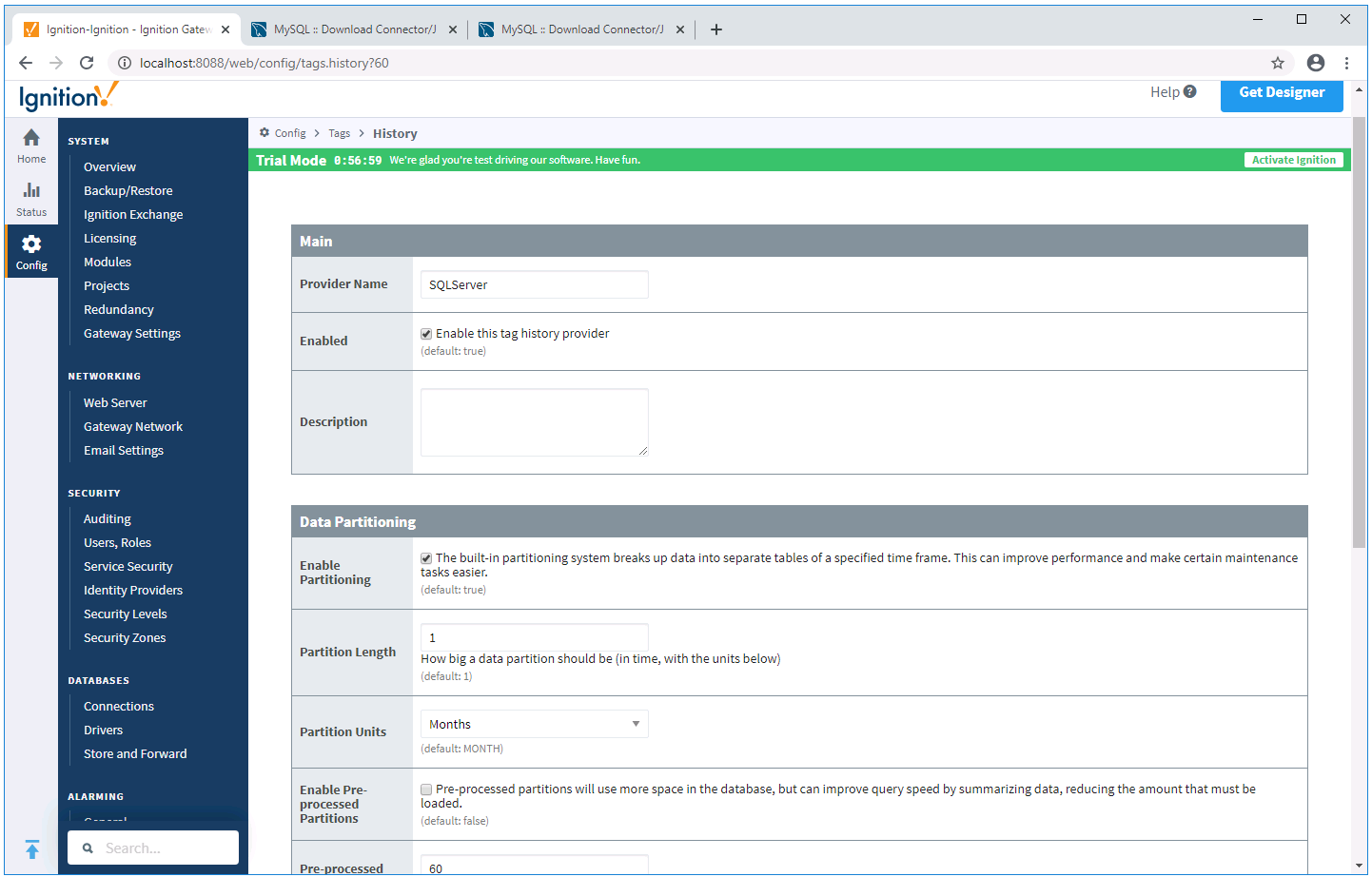Open Backup/Restore settings link
Viewport: 1372px width, 877px height.
pyautogui.click(x=128, y=191)
